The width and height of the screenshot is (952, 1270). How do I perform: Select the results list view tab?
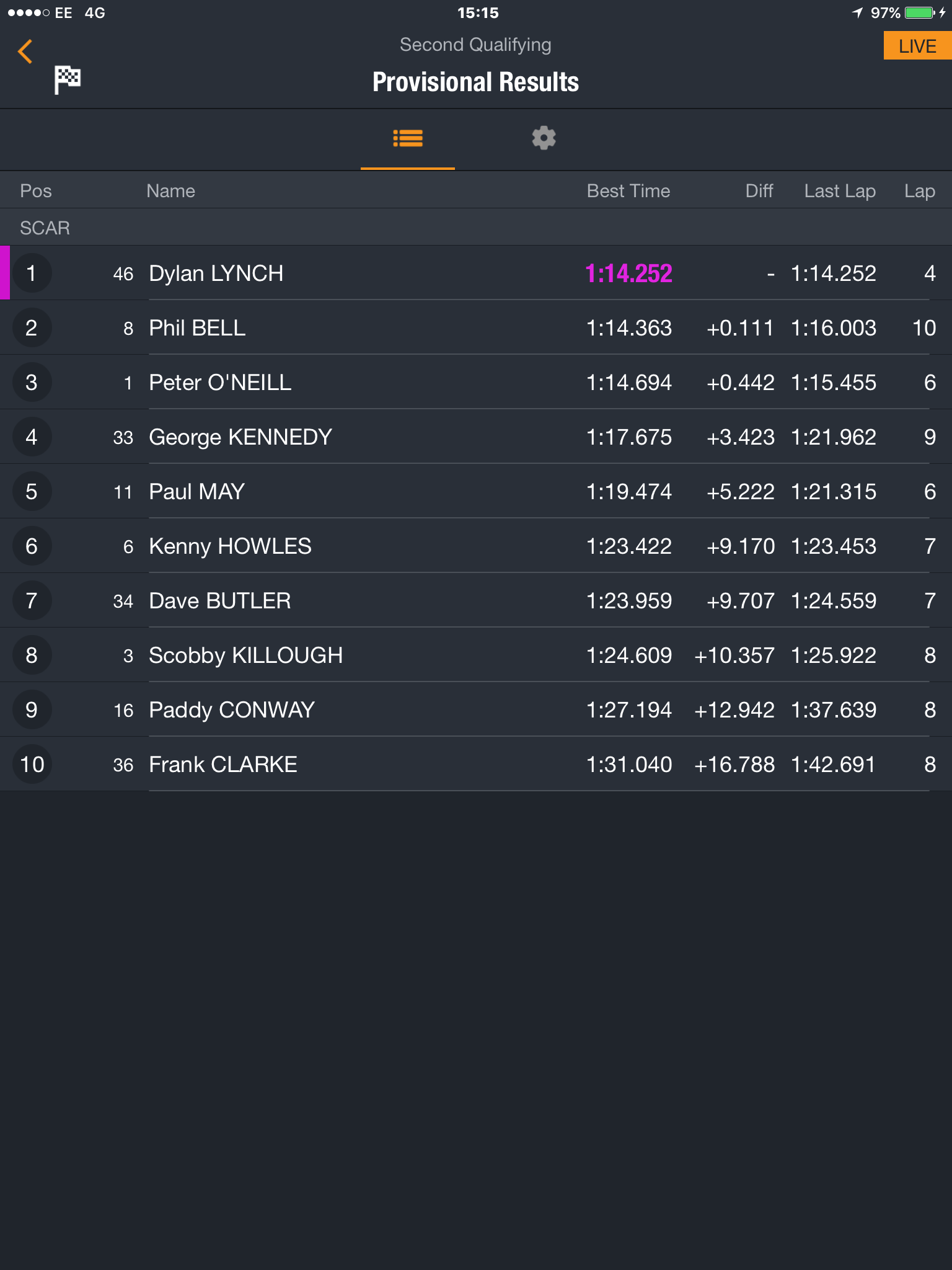(x=408, y=138)
